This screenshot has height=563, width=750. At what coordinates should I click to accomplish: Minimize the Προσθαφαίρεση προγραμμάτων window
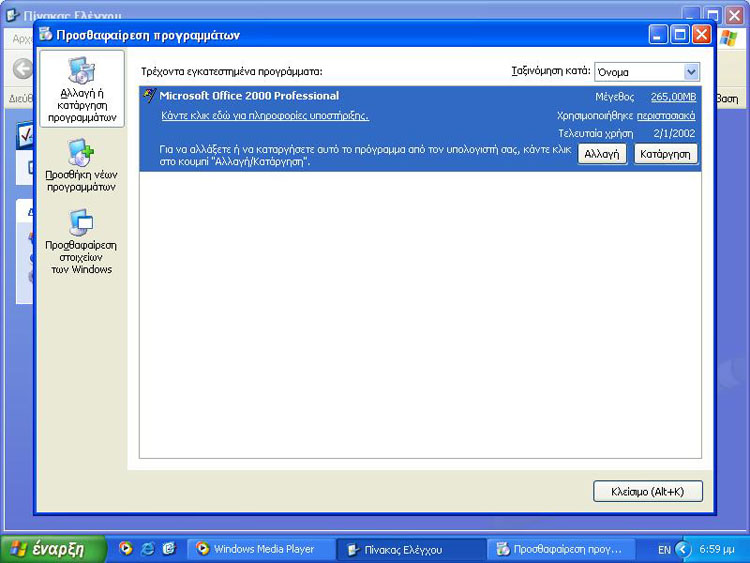(658, 34)
